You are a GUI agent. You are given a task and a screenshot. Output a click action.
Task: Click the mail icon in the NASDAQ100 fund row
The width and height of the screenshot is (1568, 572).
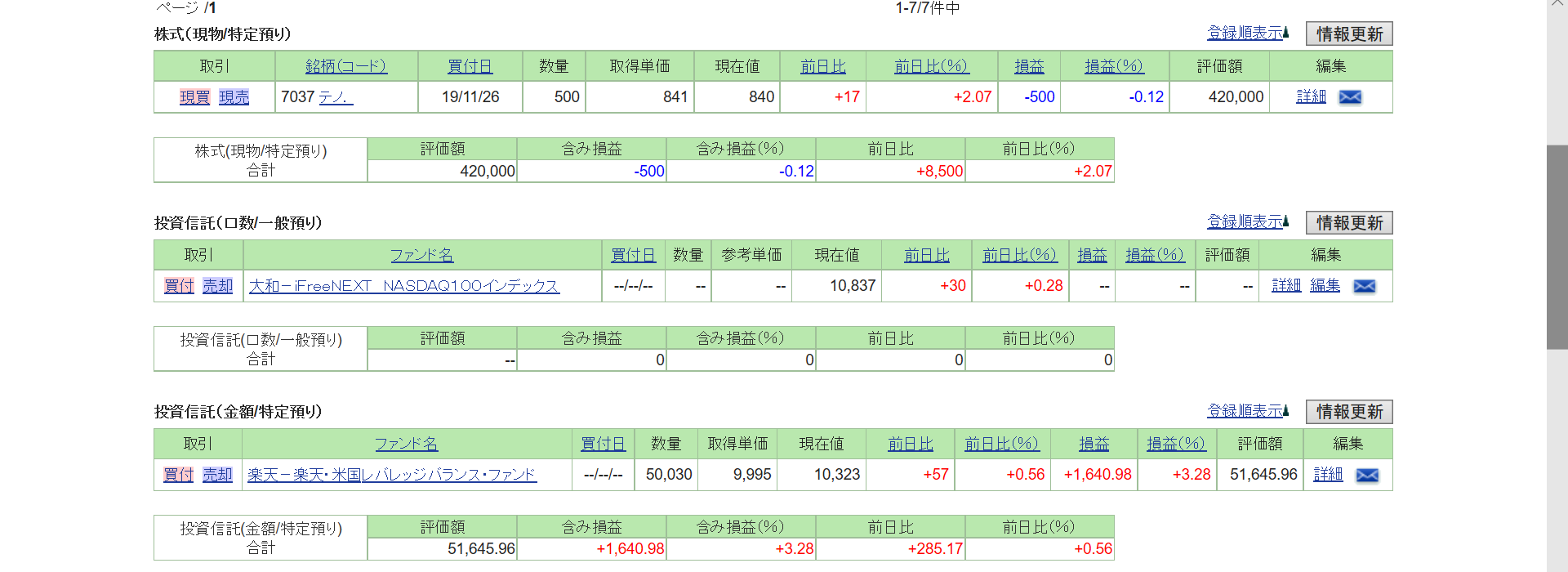[1365, 286]
